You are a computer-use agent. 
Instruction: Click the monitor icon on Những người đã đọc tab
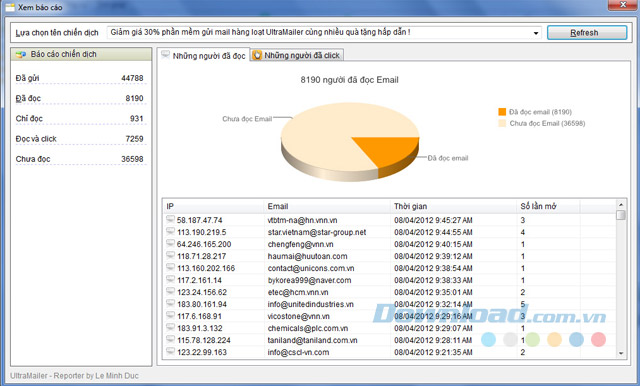(x=165, y=55)
